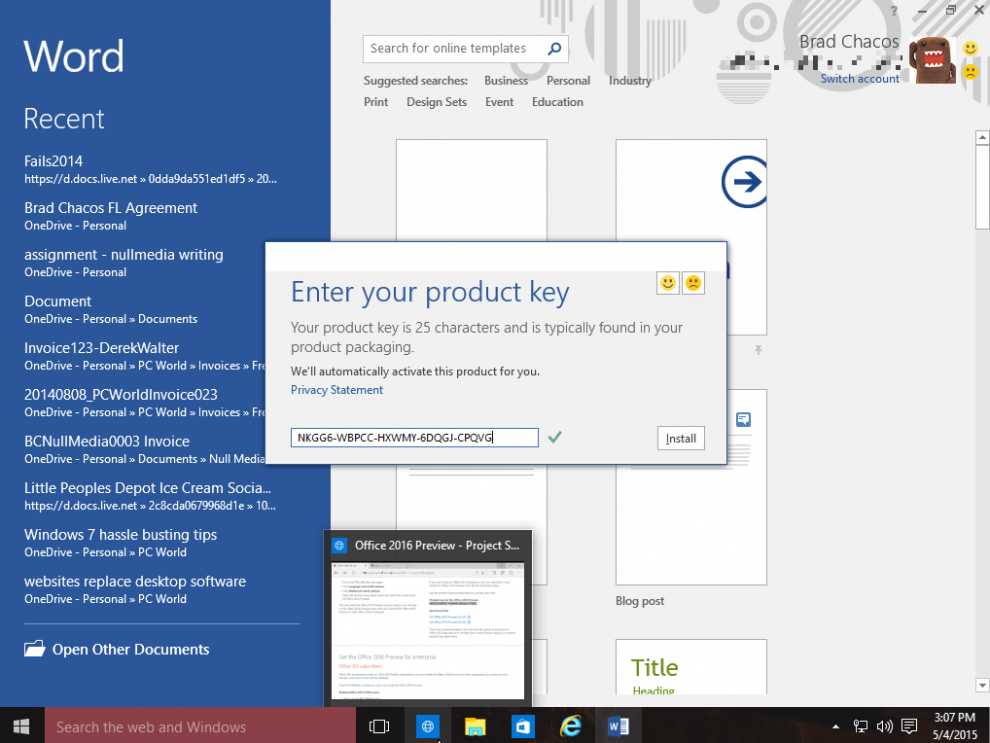The image size is (990, 743).
Task: Click the Install button
Action: (x=681, y=438)
